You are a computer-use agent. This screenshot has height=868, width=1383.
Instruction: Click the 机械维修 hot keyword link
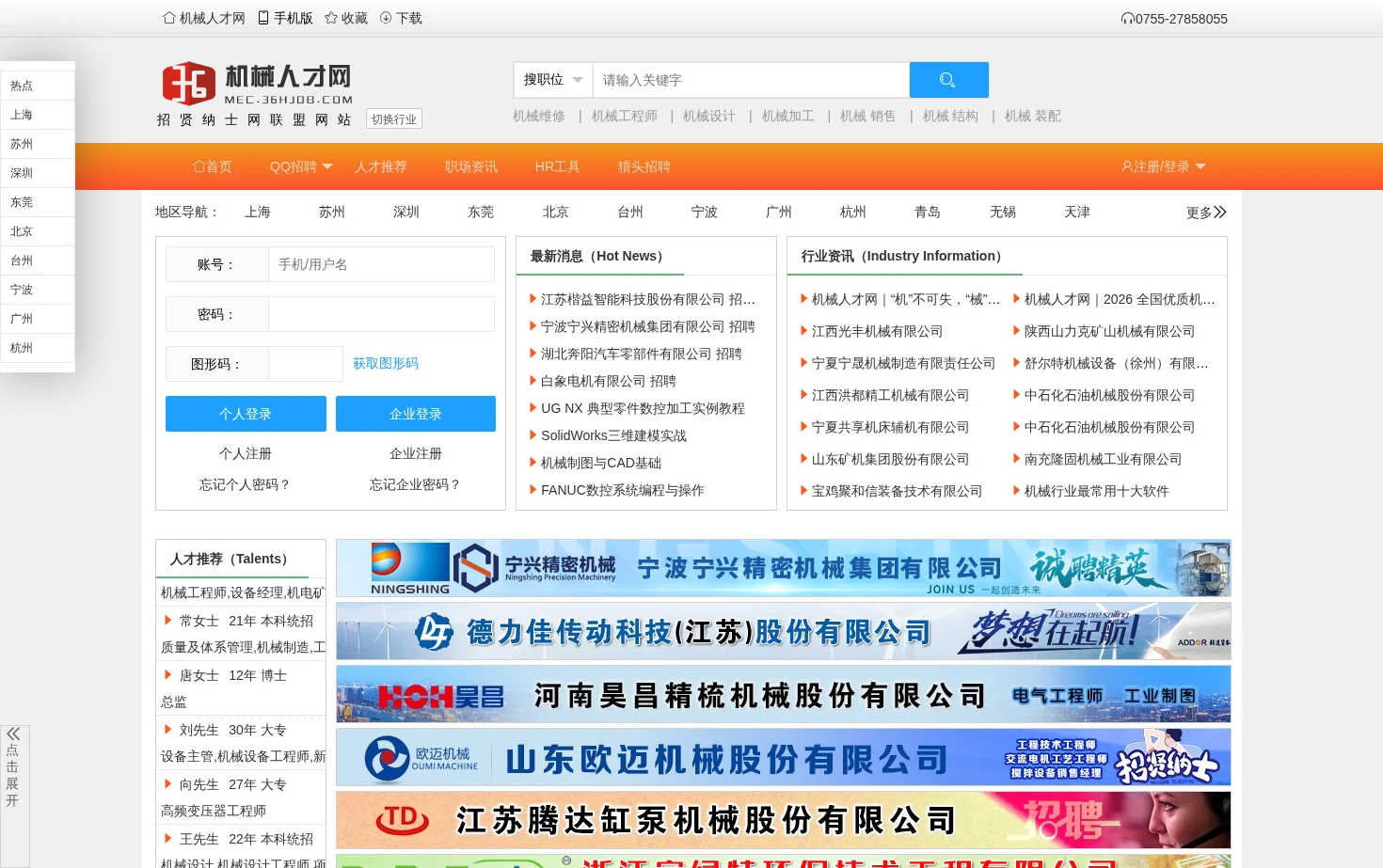pyautogui.click(x=539, y=116)
